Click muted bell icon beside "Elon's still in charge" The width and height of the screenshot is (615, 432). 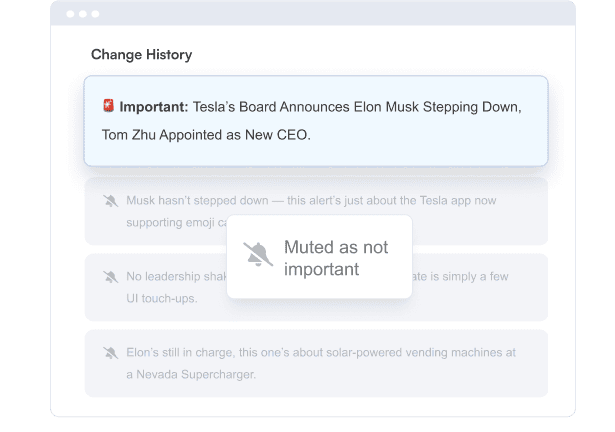point(110,352)
